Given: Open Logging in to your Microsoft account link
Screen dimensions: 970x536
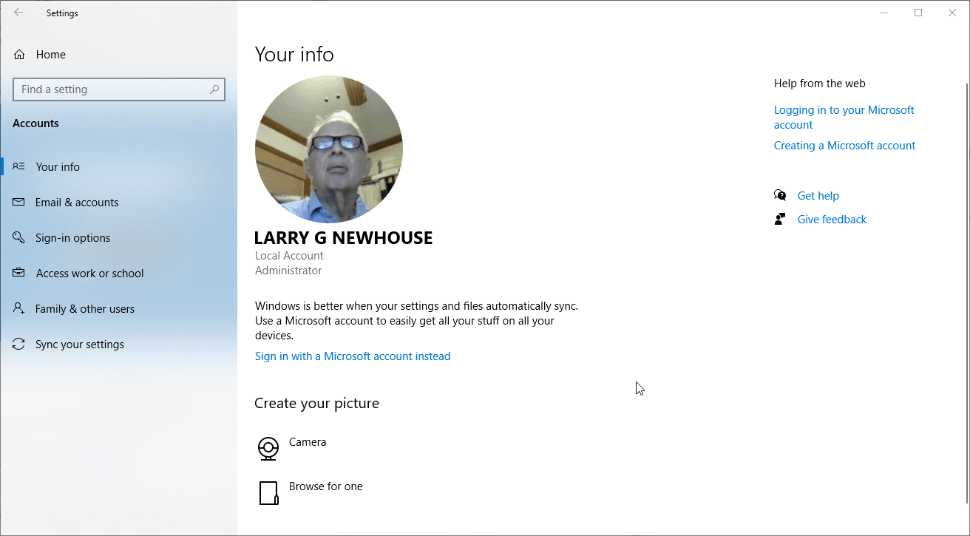Looking at the screenshot, I should tap(844, 117).
